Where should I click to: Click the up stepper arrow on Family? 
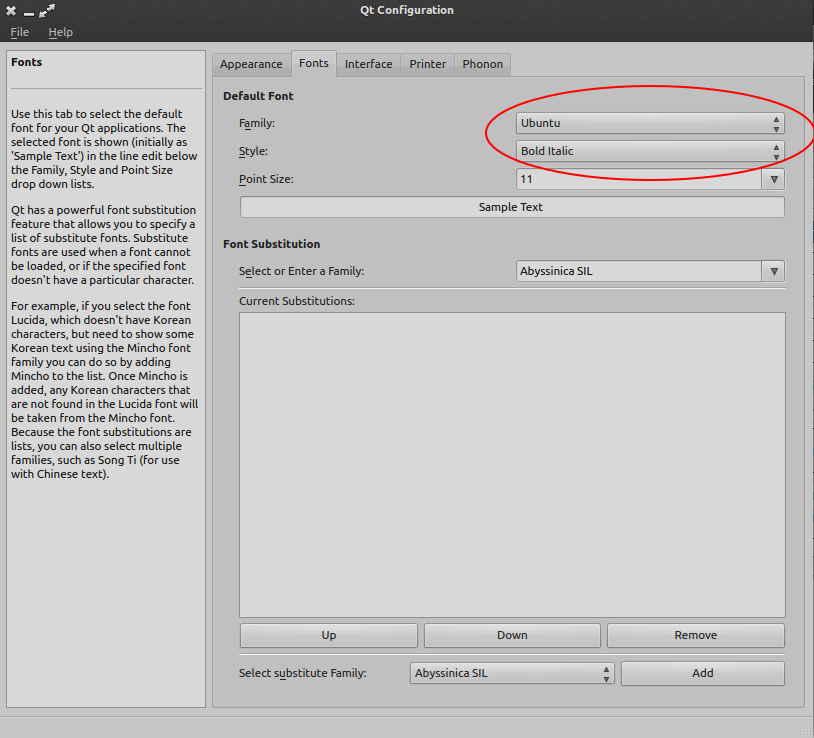point(776,119)
